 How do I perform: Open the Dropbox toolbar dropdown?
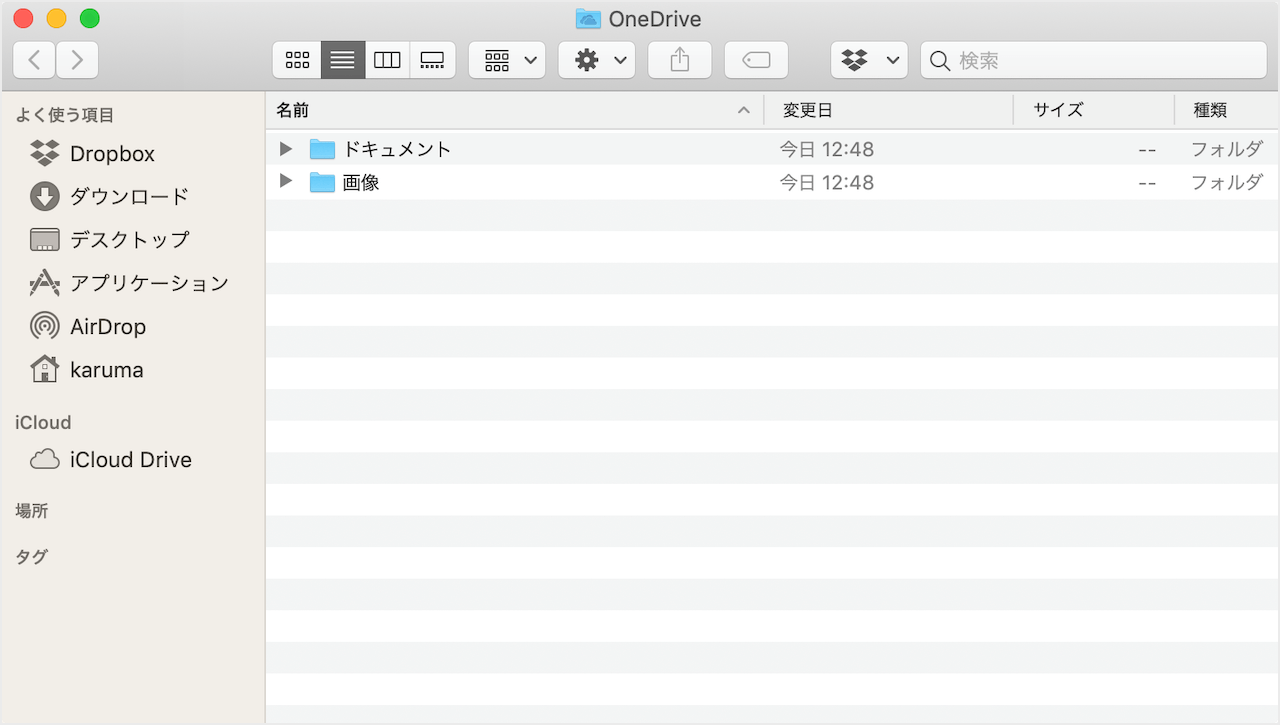click(x=869, y=60)
